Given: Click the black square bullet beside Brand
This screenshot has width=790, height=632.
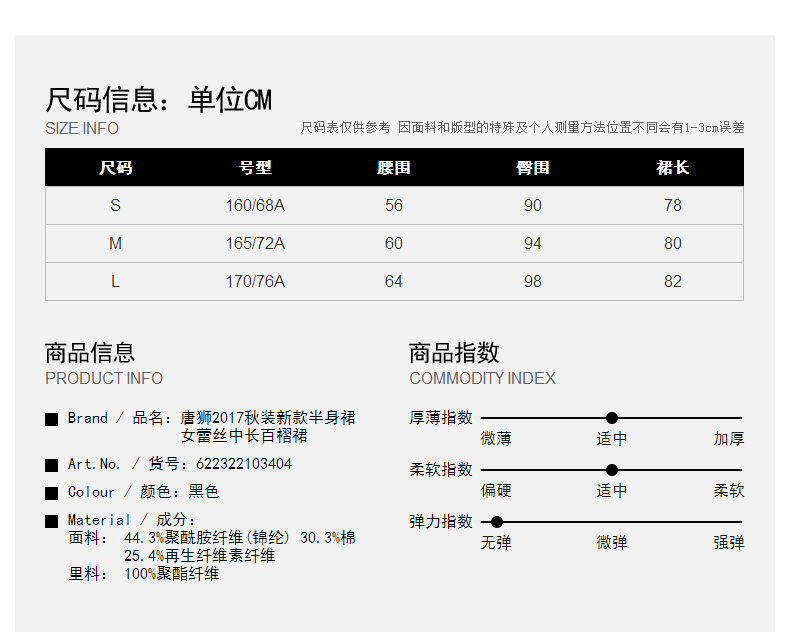Looking at the screenshot, I should [x=51, y=419].
